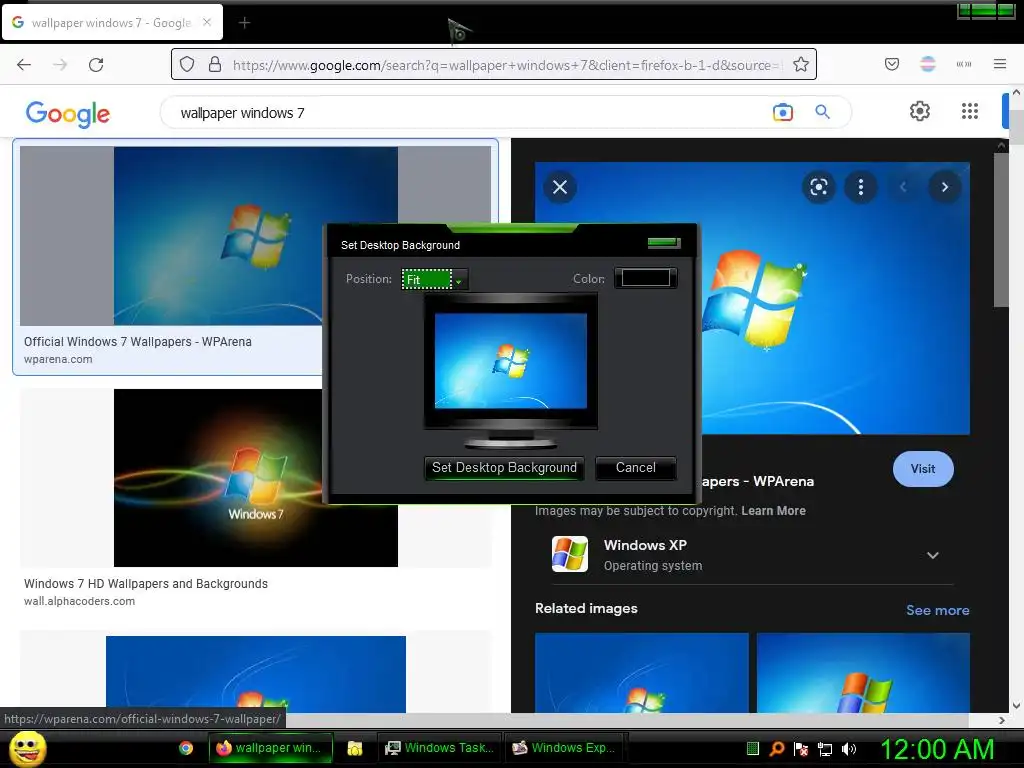The width and height of the screenshot is (1024, 768).
Task: Launch Chrome from the taskbar
Action: pos(186,748)
